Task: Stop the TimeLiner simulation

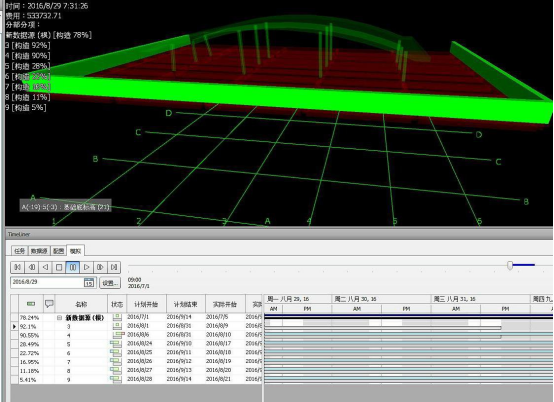Action: (x=59, y=267)
